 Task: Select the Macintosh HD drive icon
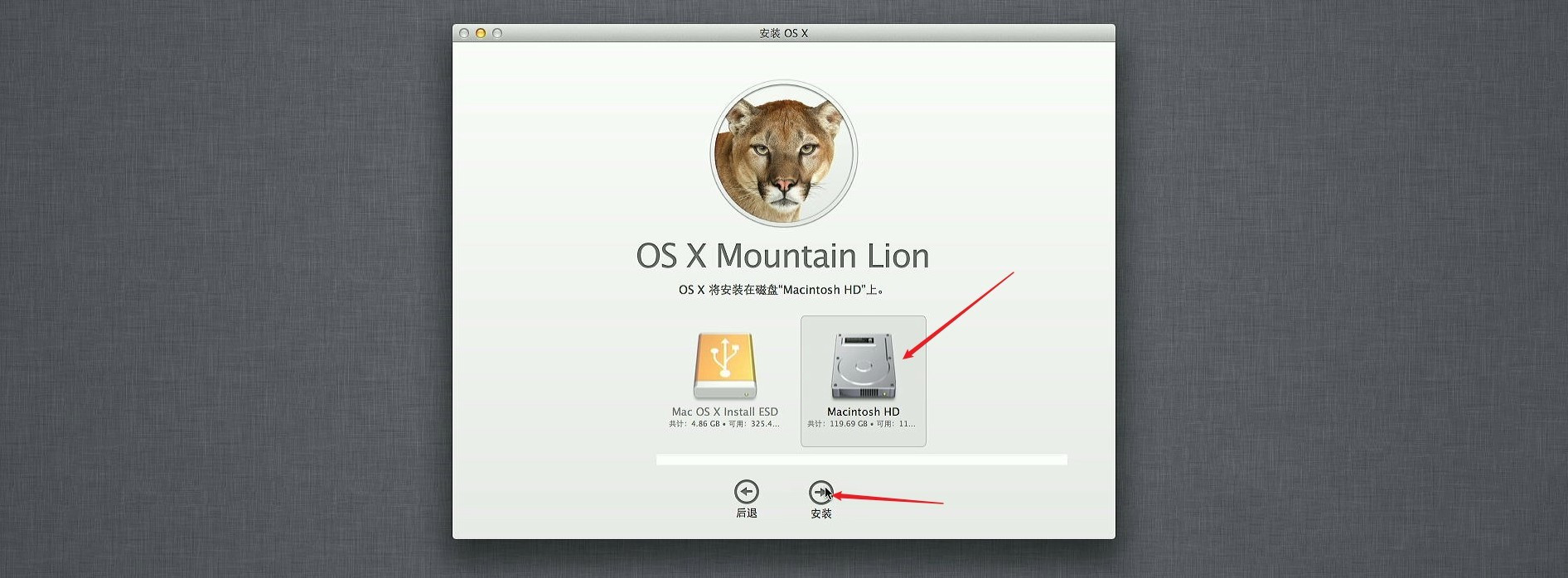tap(863, 367)
